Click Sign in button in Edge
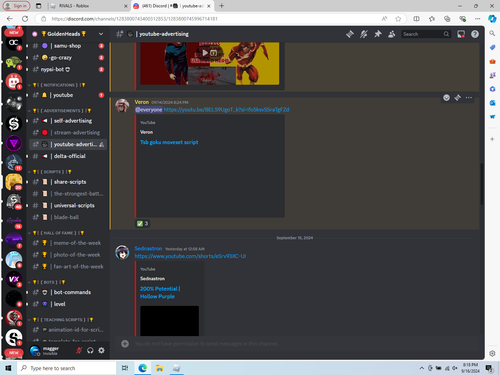The image size is (500, 375). (16, 6)
